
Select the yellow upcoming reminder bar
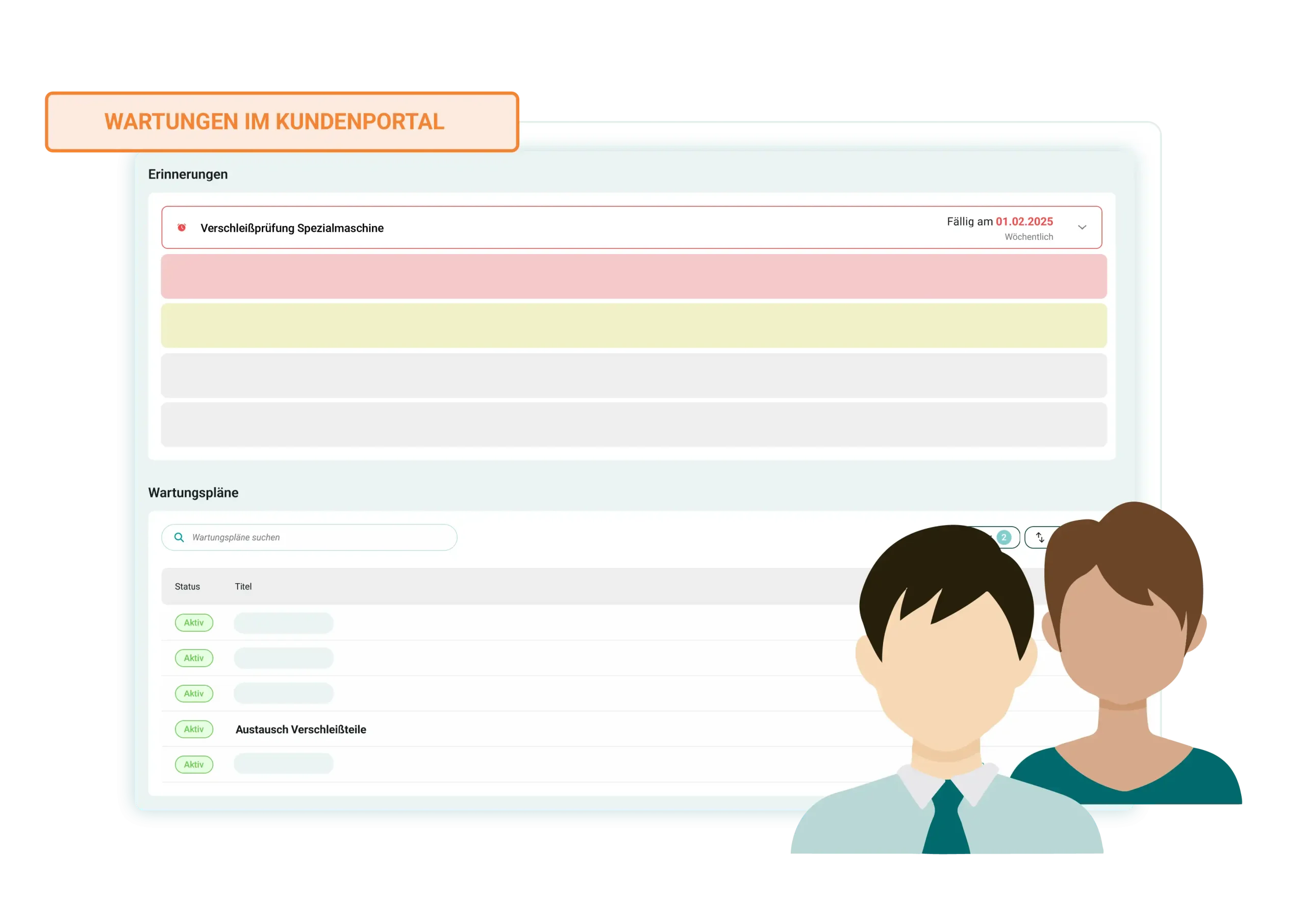pyautogui.click(x=633, y=326)
